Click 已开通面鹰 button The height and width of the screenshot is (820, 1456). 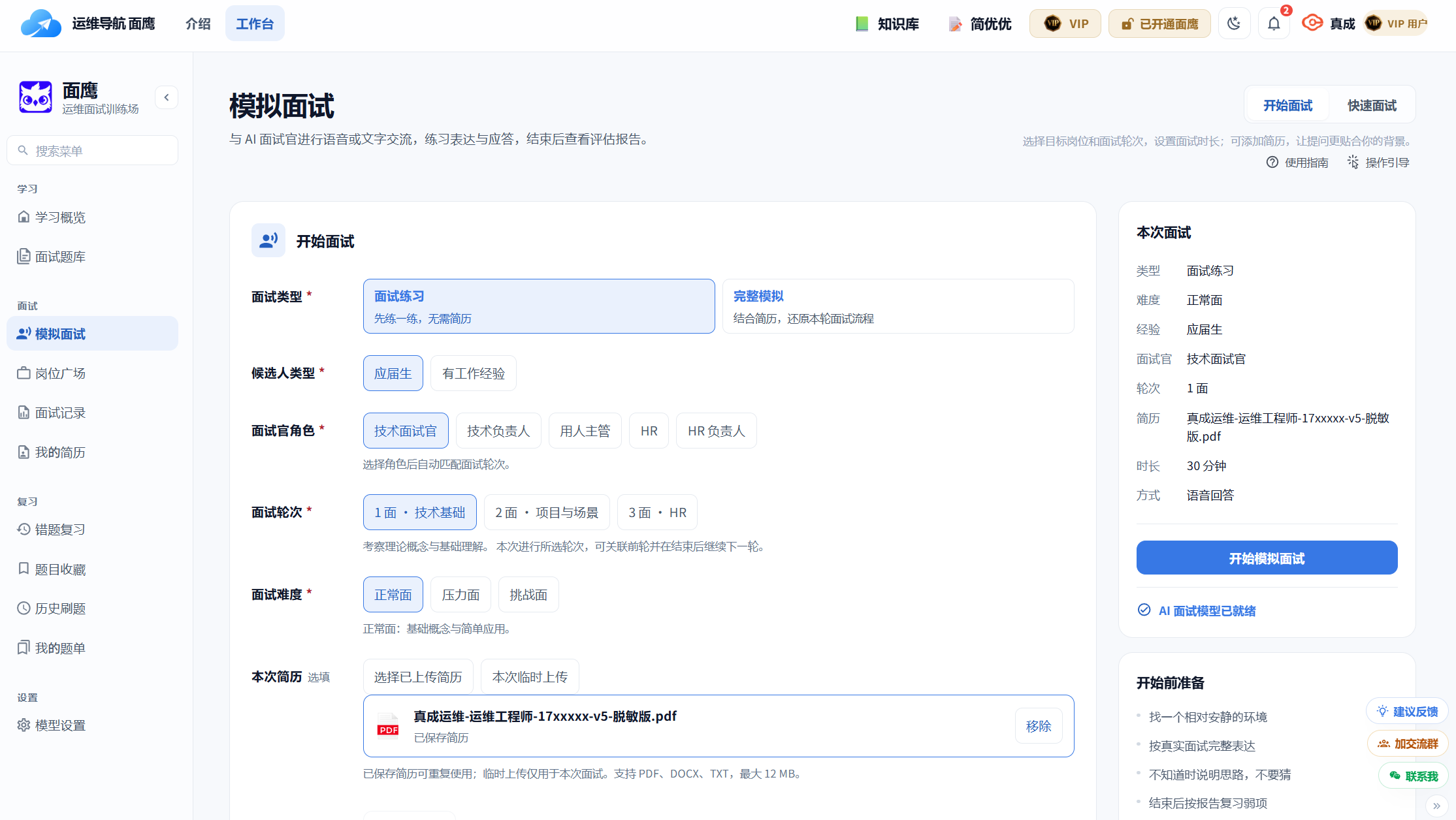1159,24
